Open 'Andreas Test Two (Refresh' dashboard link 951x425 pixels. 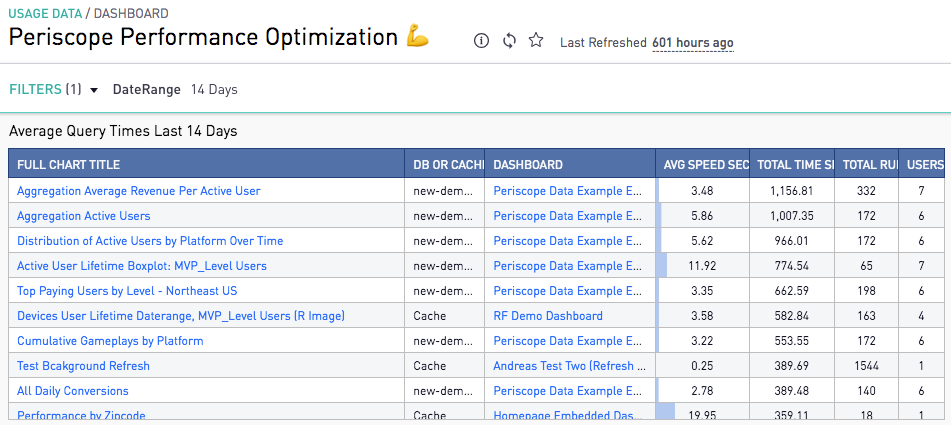pos(568,366)
